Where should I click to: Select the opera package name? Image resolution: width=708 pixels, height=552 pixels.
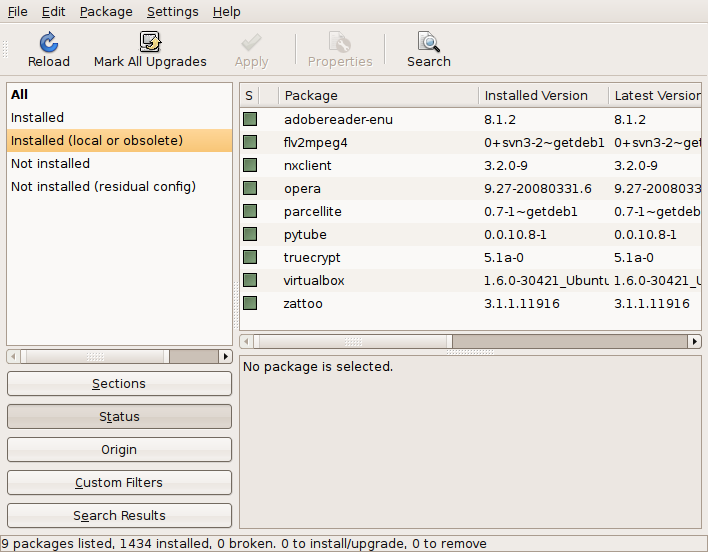pyautogui.click(x=302, y=189)
